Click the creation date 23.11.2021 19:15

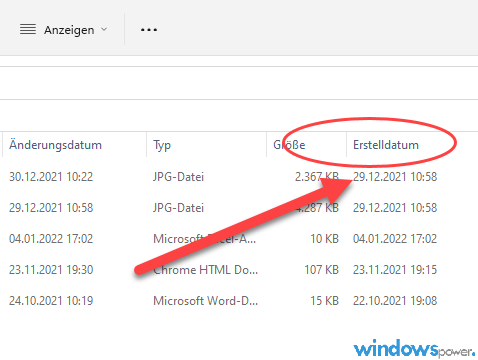click(395, 270)
